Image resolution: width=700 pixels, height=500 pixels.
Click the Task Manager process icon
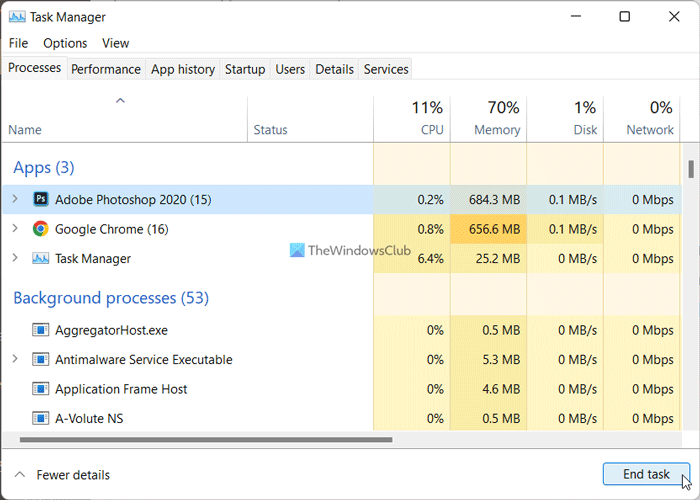(x=41, y=258)
